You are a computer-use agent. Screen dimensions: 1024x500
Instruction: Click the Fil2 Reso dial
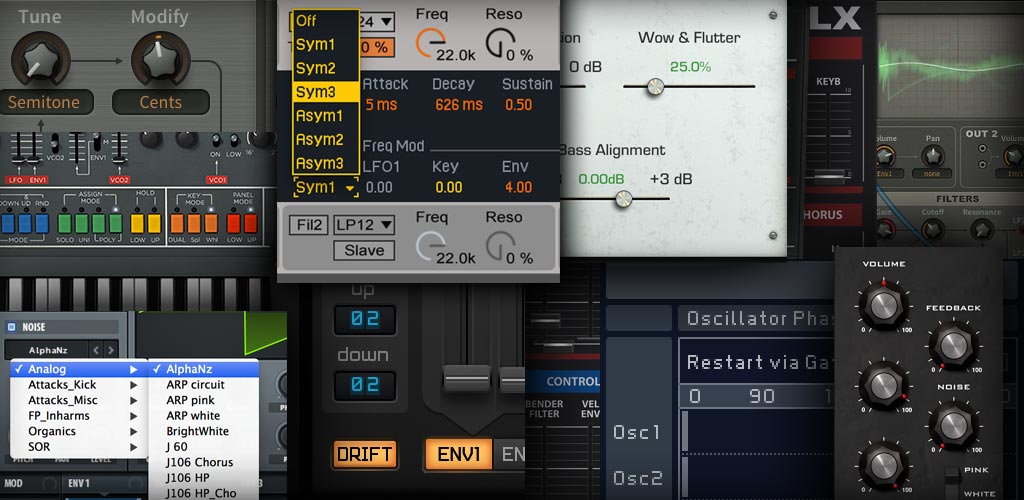click(x=501, y=245)
